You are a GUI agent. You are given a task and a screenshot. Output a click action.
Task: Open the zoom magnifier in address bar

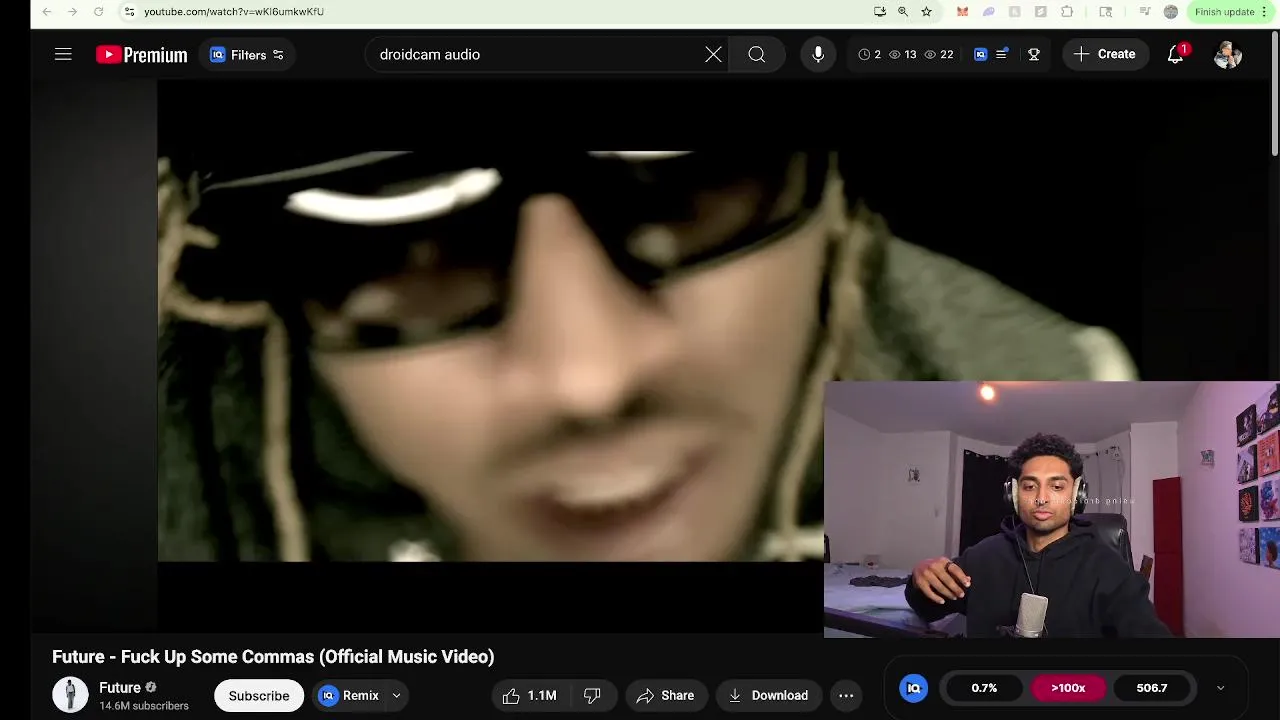(x=903, y=12)
